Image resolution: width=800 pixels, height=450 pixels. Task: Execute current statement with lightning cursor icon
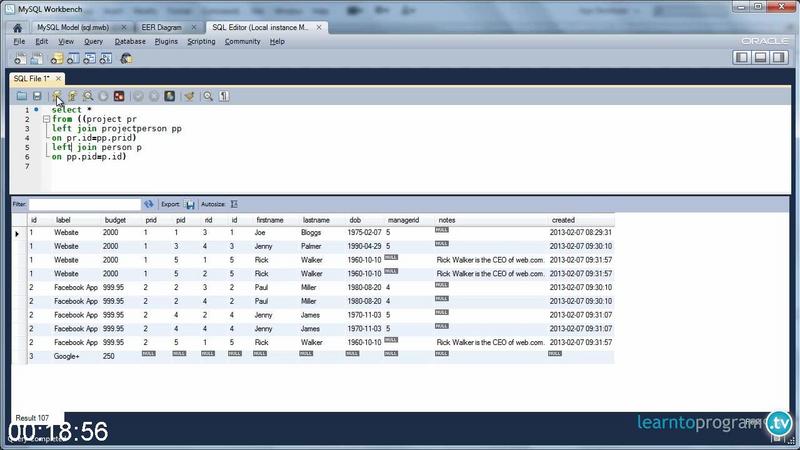[x=72, y=96]
